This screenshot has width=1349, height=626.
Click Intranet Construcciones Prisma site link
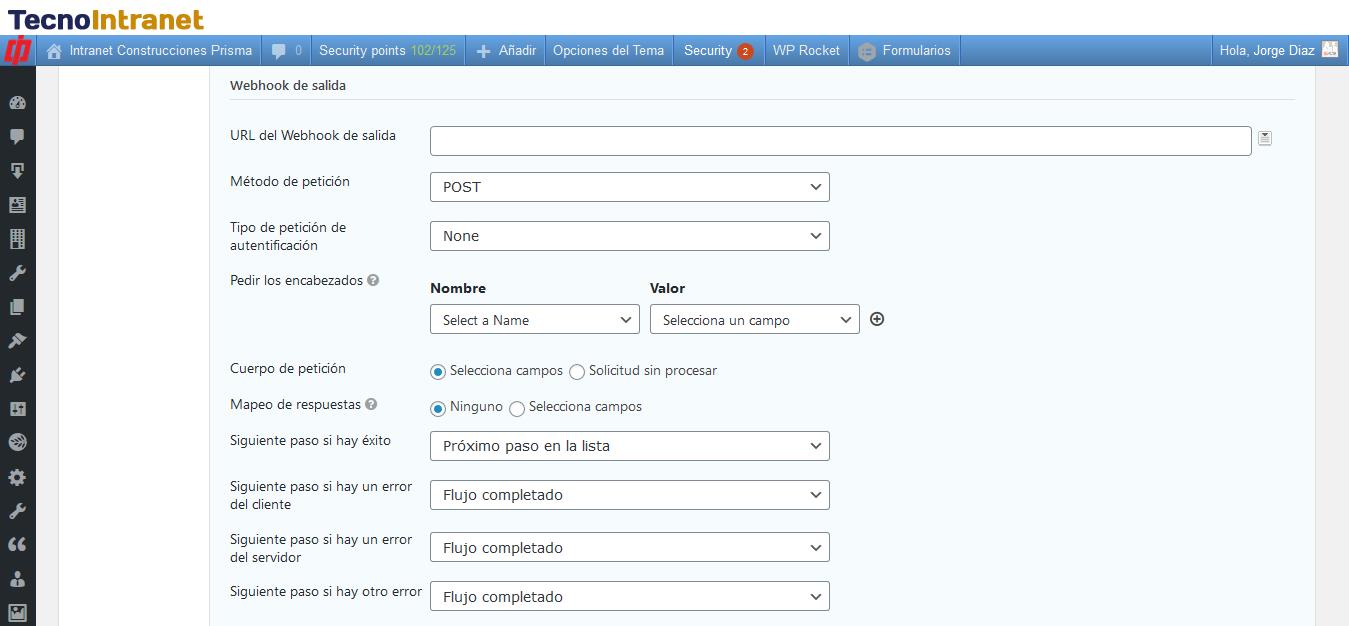148,50
